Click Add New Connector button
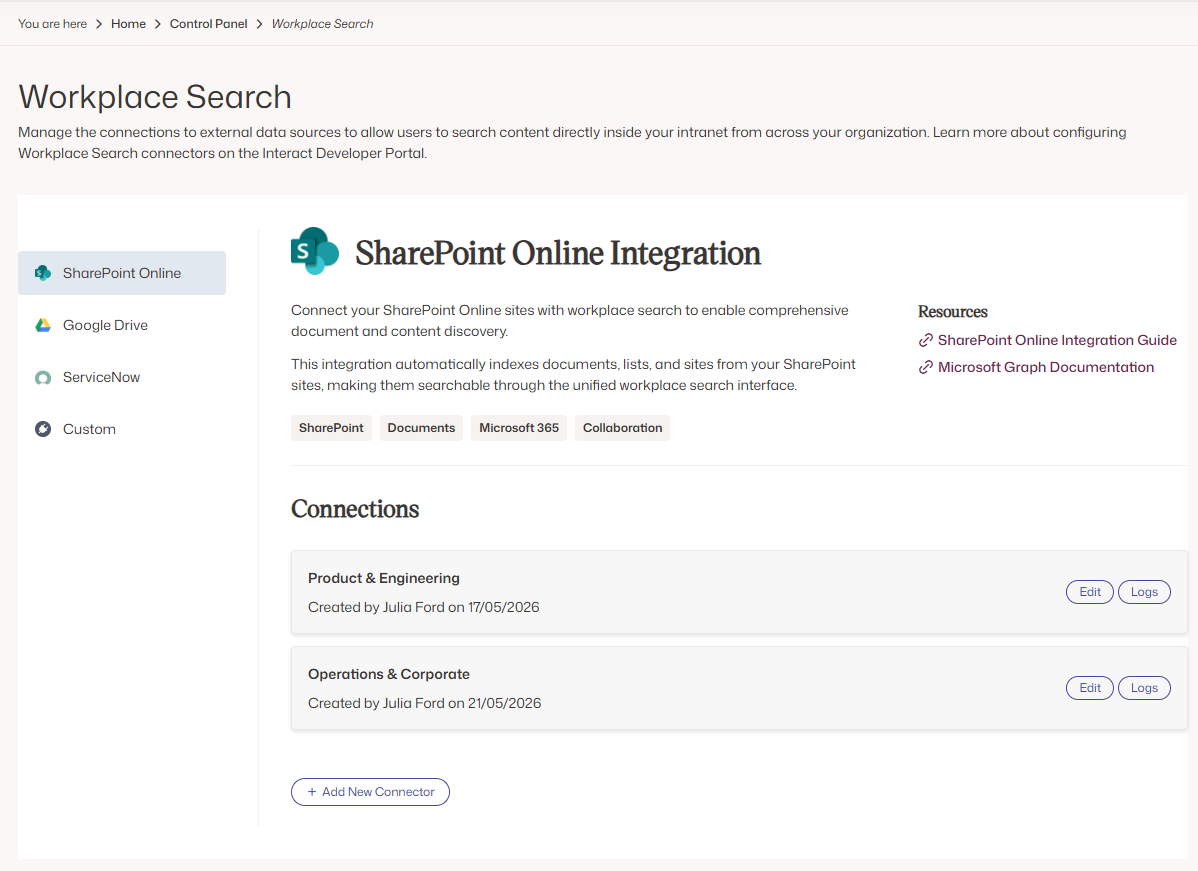Image resolution: width=1198 pixels, height=871 pixels. (x=371, y=792)
